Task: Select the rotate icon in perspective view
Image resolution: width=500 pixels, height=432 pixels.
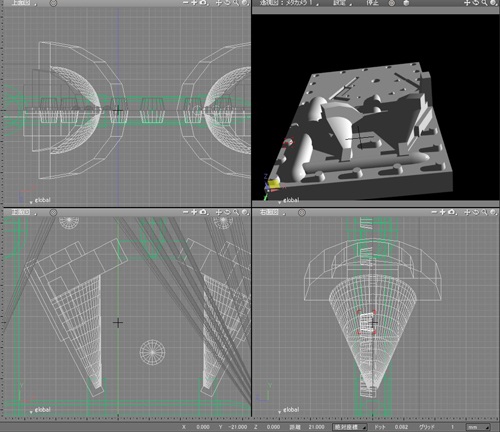Action: pyautogui.click(x=476, y=3)
